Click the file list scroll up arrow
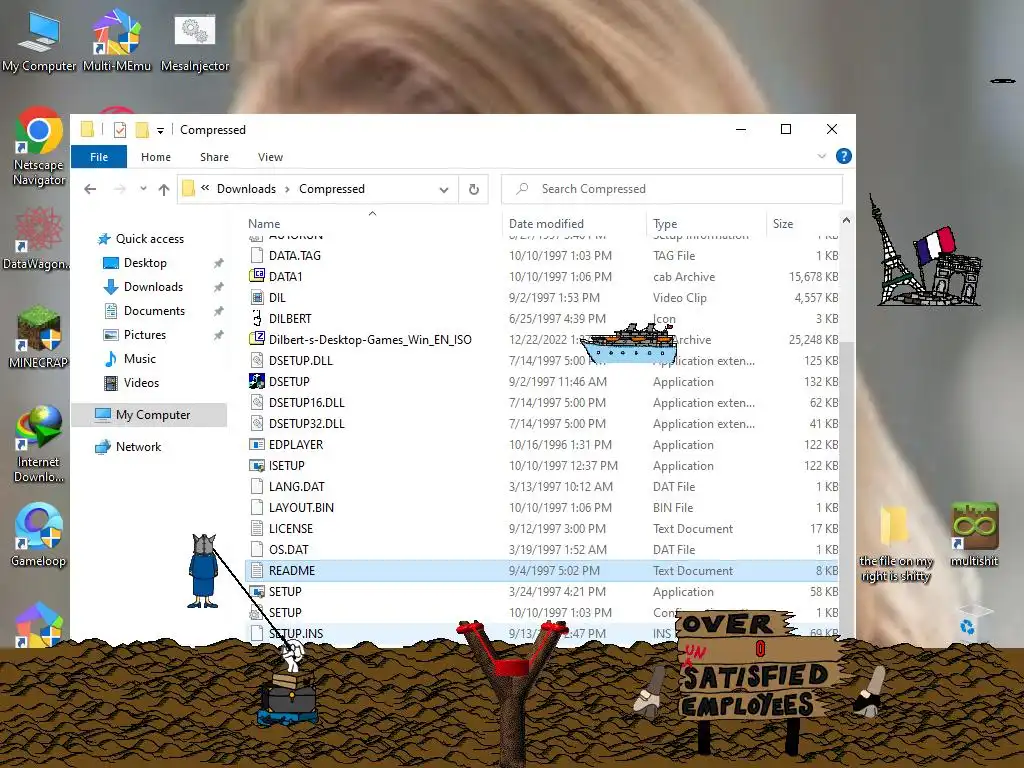The width and height of the screenshot is (1024, 768). click(846, 221)
